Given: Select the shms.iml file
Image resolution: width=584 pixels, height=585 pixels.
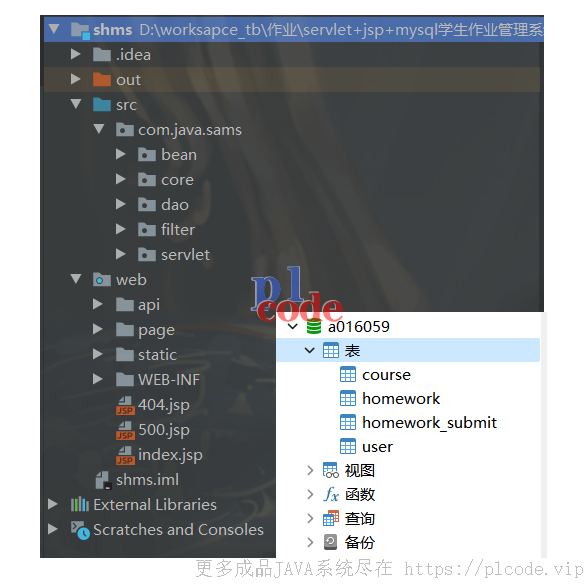Looking at the screenshot, I should (147, 480).
